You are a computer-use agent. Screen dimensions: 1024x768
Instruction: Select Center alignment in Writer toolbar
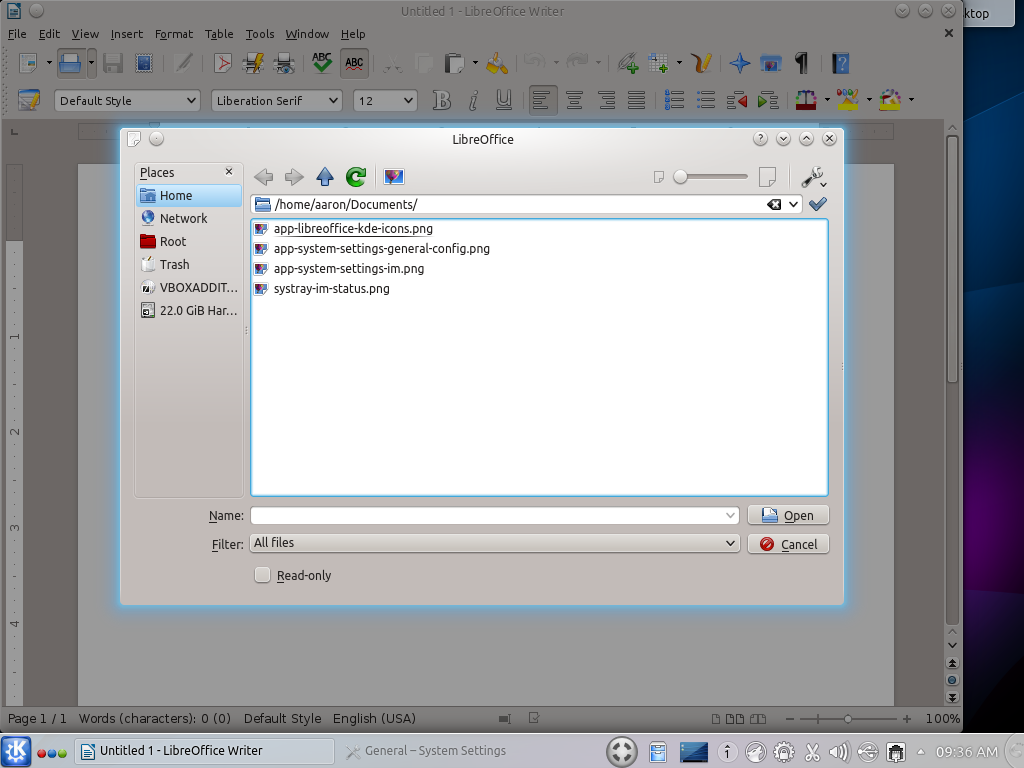pos(575,100)
